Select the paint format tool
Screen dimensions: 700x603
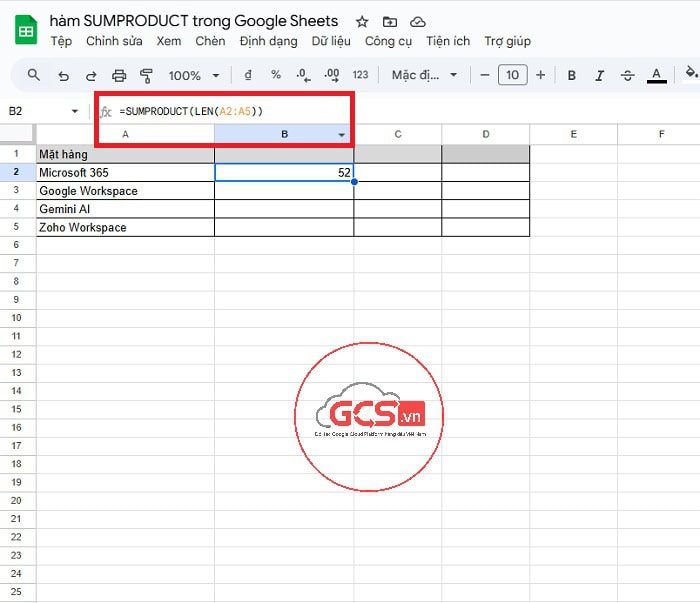click(x=147, y=75)
